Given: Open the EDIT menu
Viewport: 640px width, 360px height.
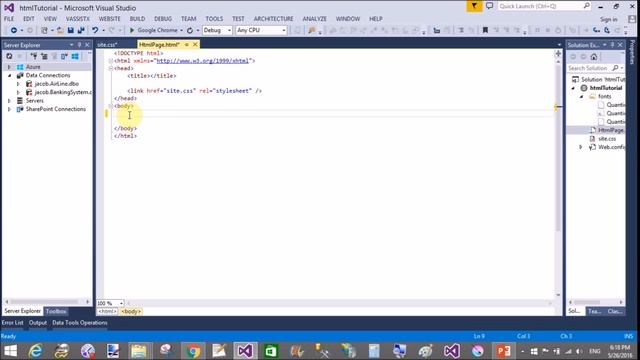Looking at the screenshot, I should (29, 19).
